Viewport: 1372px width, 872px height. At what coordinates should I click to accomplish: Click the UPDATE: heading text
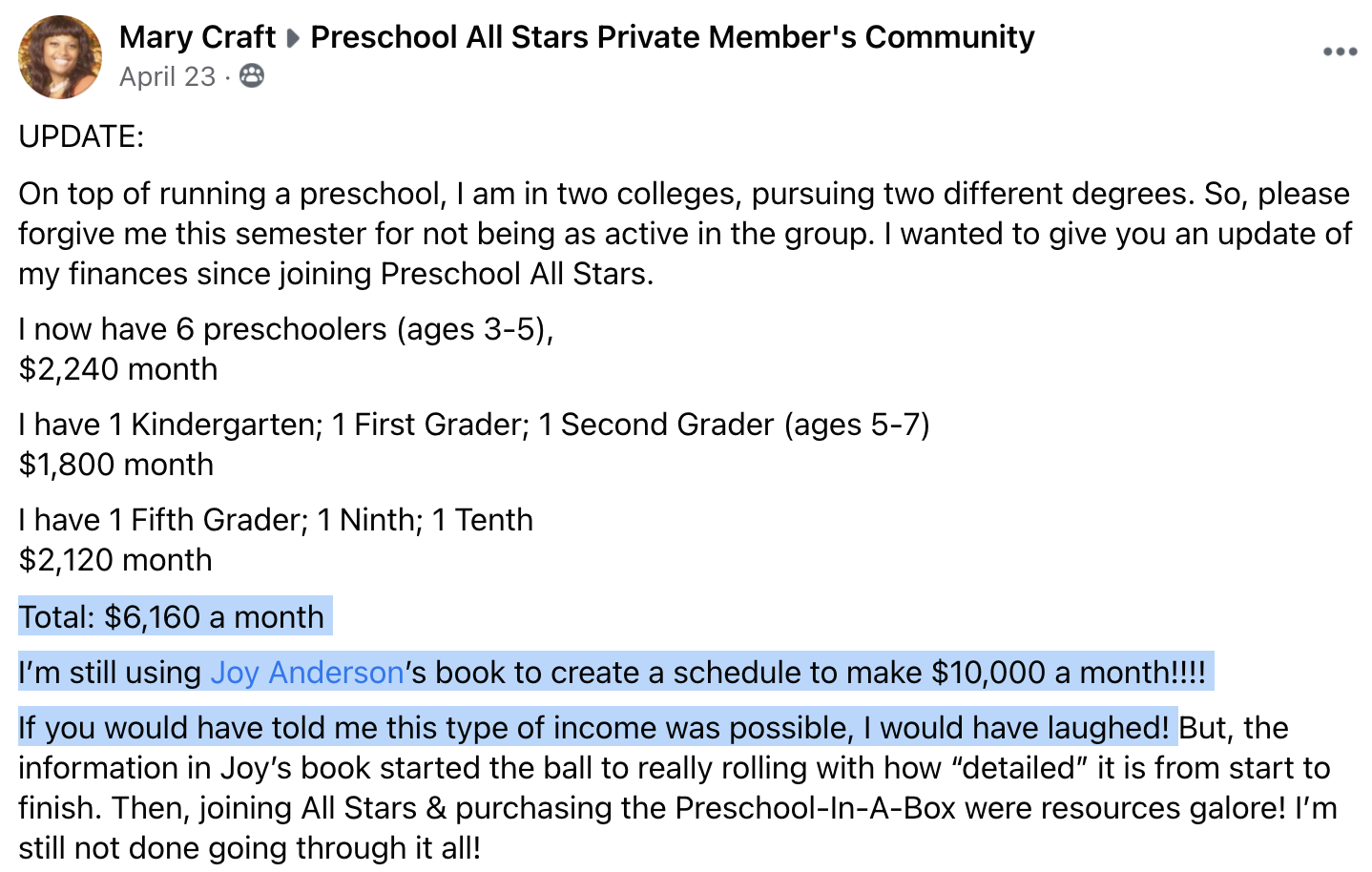pyautogui.click(x=81, y=136)
